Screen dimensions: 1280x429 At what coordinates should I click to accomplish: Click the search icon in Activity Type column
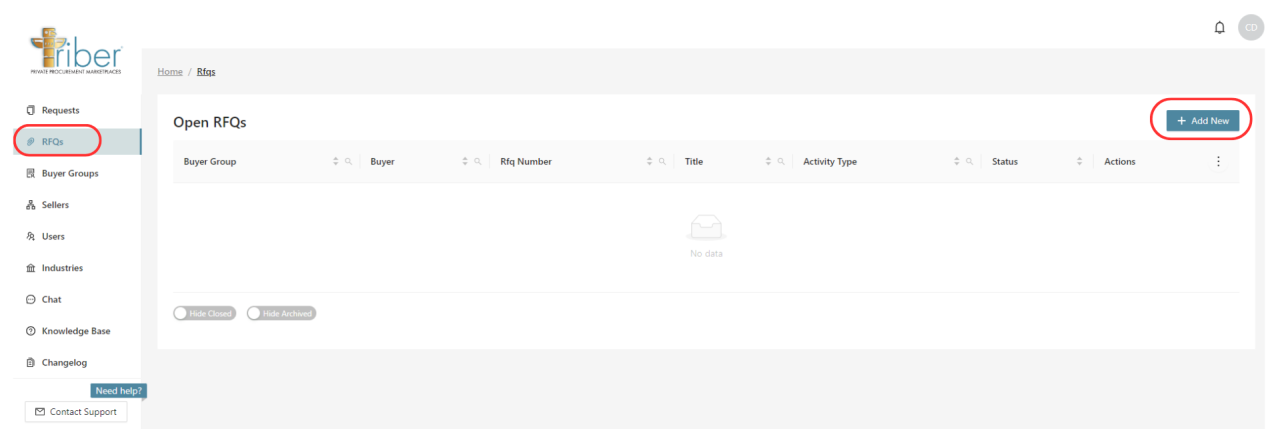pyautogui.click(x=969, y=162)
